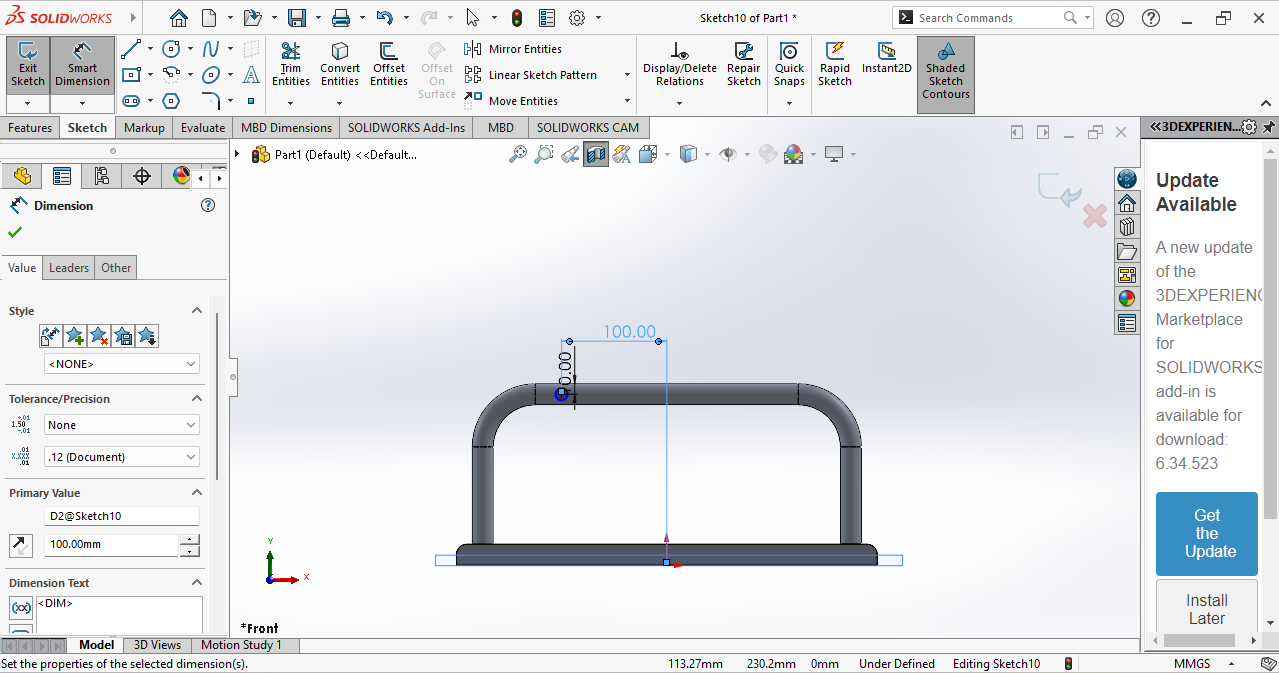Click the Undo icon

click(x=385, y=18)
